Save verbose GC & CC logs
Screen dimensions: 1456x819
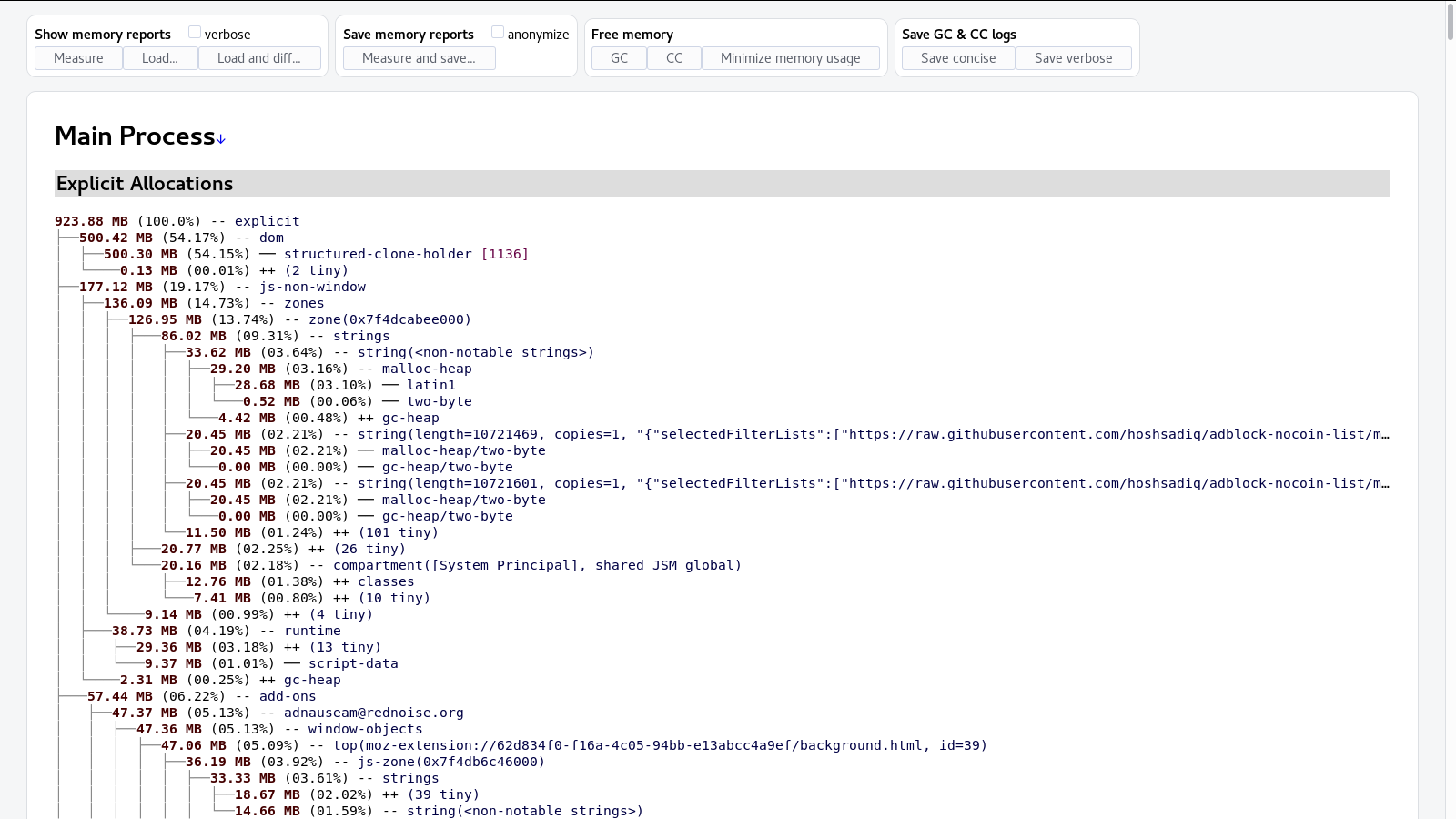coord(1074,57)
